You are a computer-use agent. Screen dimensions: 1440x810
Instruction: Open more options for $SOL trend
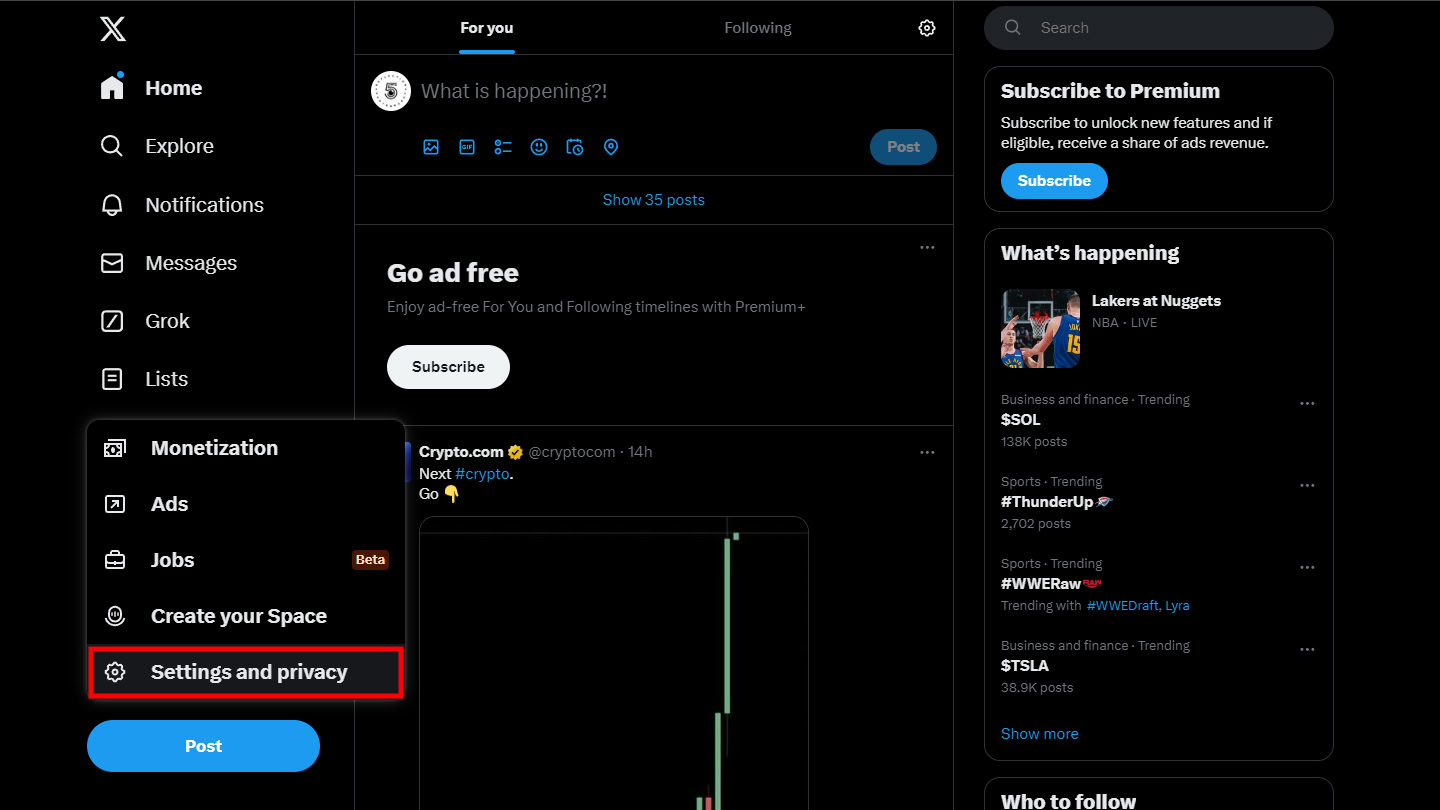[x=1307, y=404]
